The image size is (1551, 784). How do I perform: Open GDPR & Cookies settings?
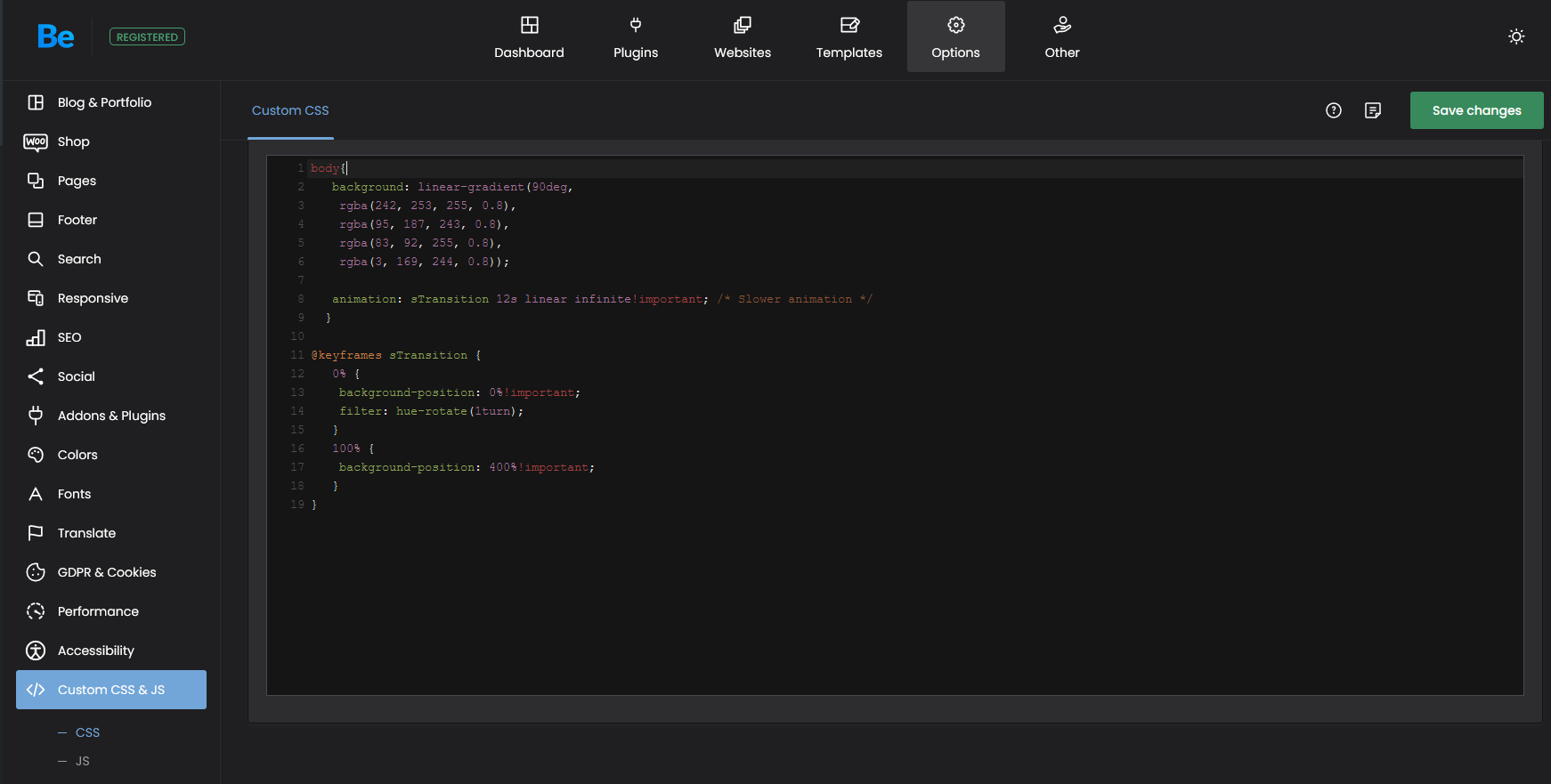coord(111,572)
